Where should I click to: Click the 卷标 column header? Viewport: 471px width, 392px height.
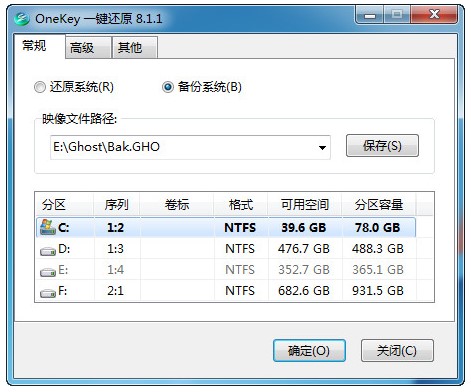click(x=177, y=204)
